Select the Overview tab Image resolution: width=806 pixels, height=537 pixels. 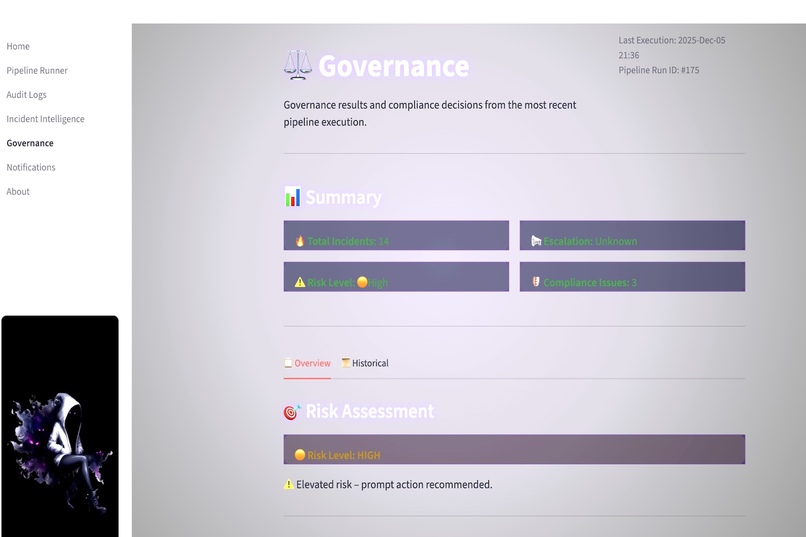tap(307, 363)
